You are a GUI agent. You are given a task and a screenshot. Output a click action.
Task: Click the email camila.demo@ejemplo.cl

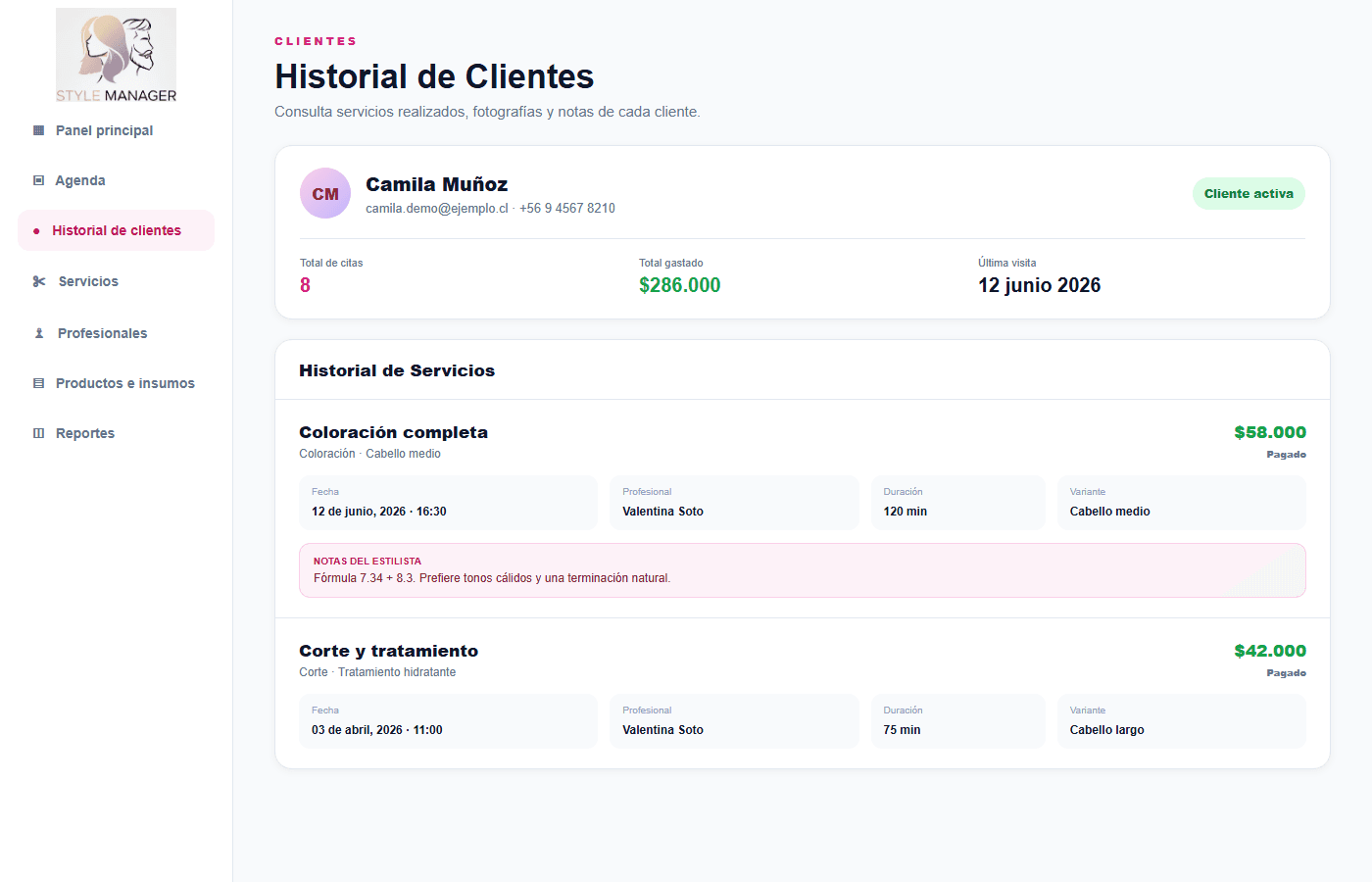437,209
